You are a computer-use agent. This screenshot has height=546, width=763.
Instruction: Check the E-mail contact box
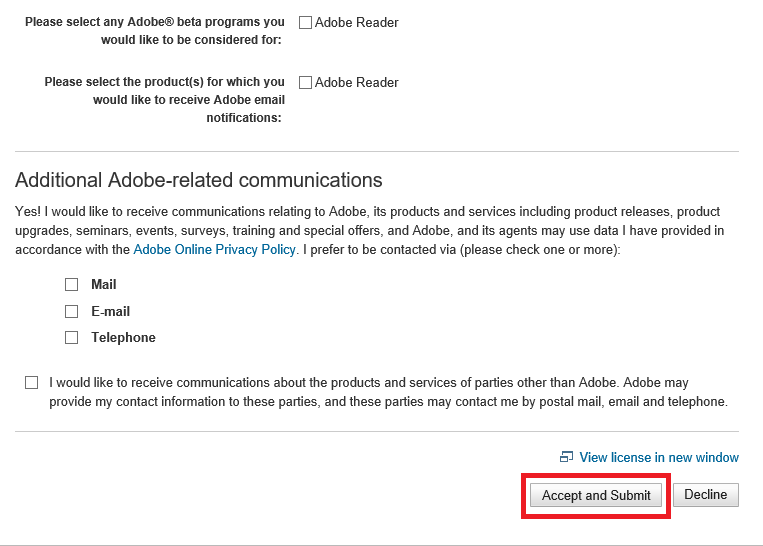tap(72, 312)
